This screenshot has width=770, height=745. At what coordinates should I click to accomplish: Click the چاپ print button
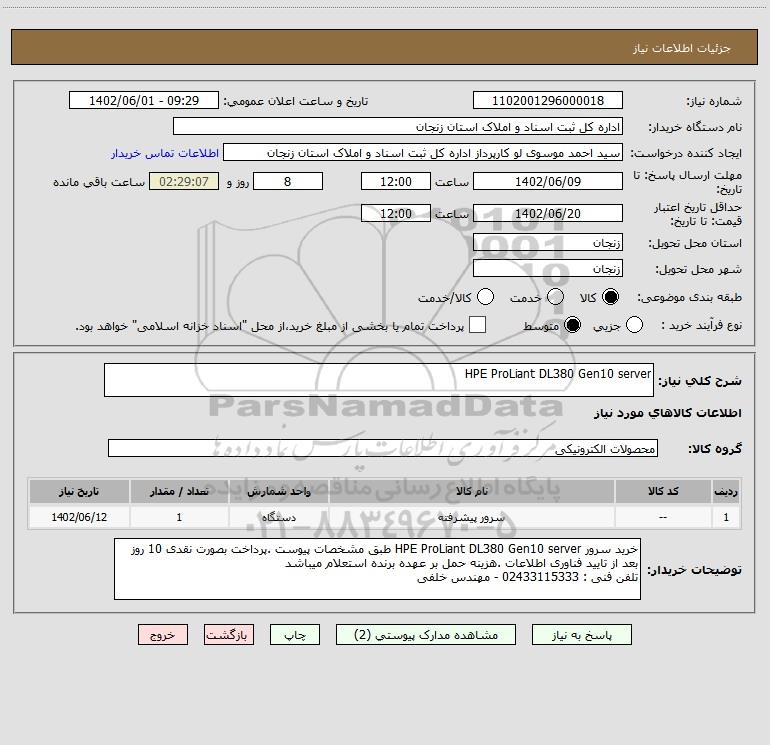coord(295,635)
